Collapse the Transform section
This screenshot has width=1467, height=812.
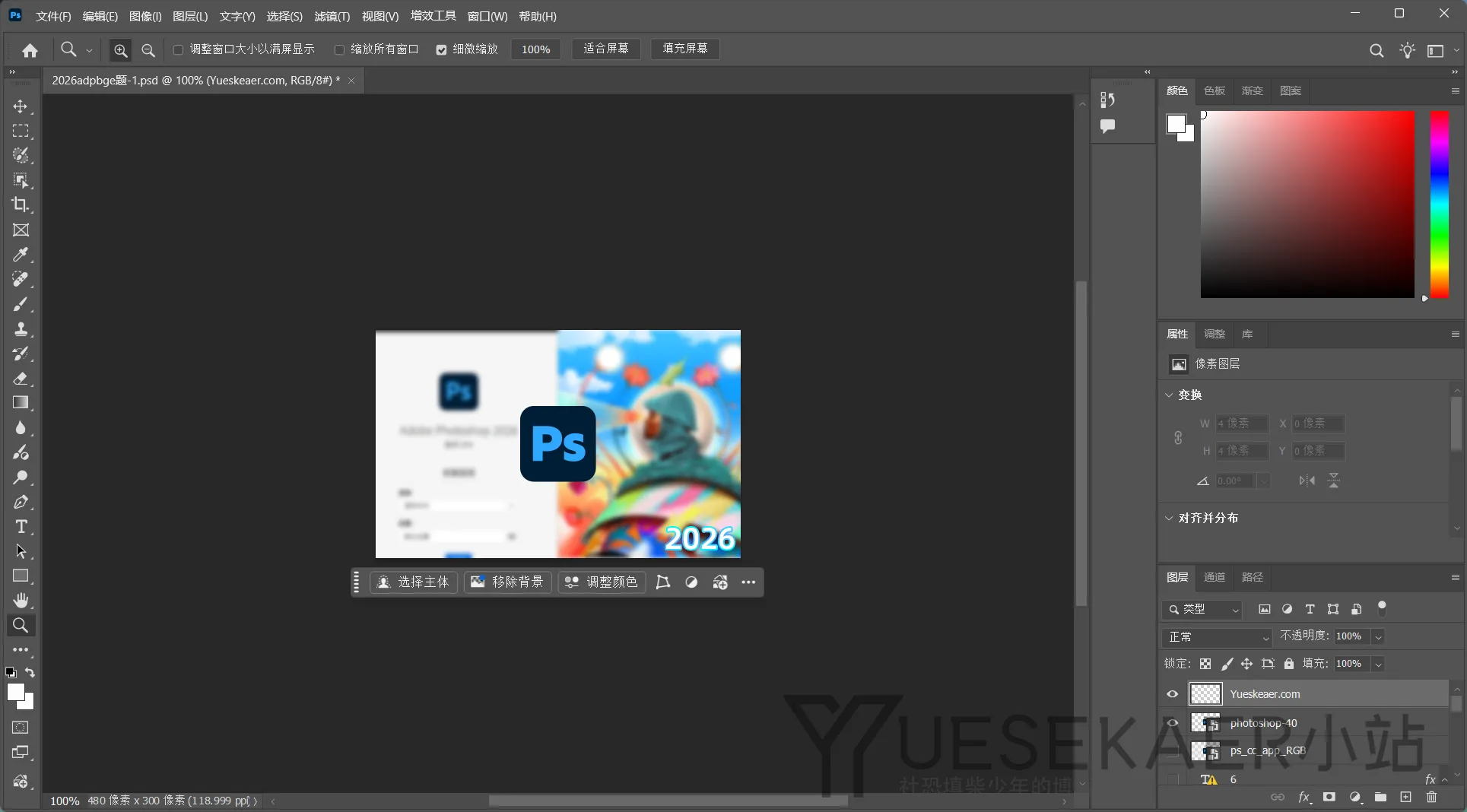(x=1169, y=395)
